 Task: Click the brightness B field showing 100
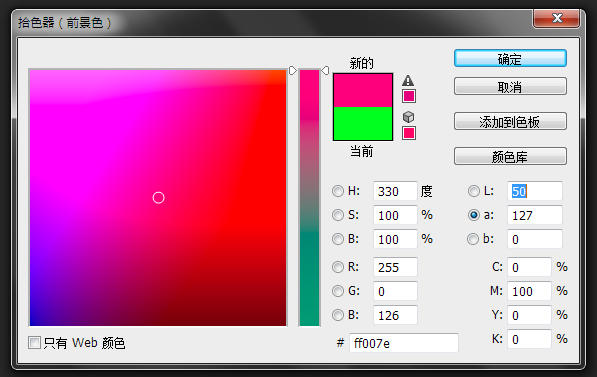(x=395, y=239)
